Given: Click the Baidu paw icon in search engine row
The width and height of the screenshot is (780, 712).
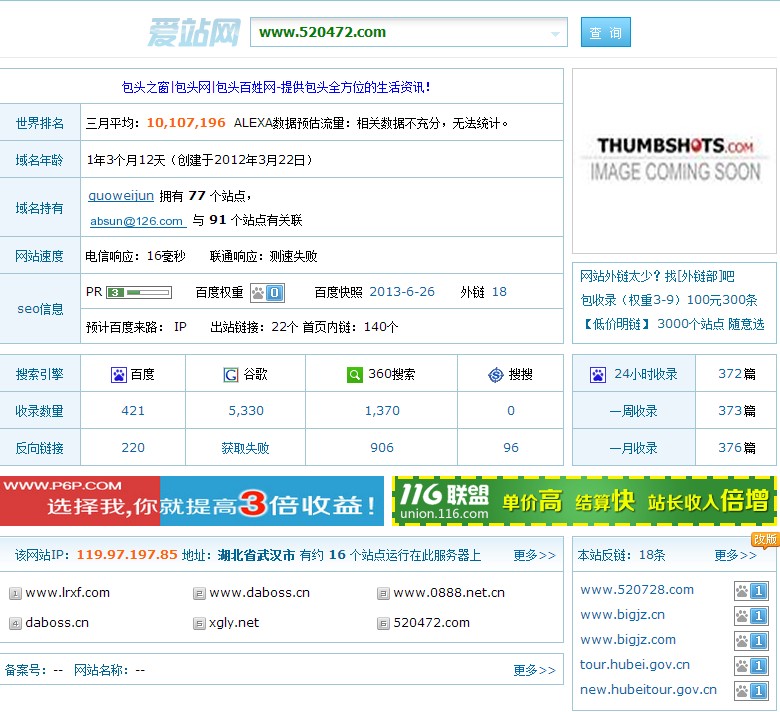Looking at the screenshot, I should (119, 375).
